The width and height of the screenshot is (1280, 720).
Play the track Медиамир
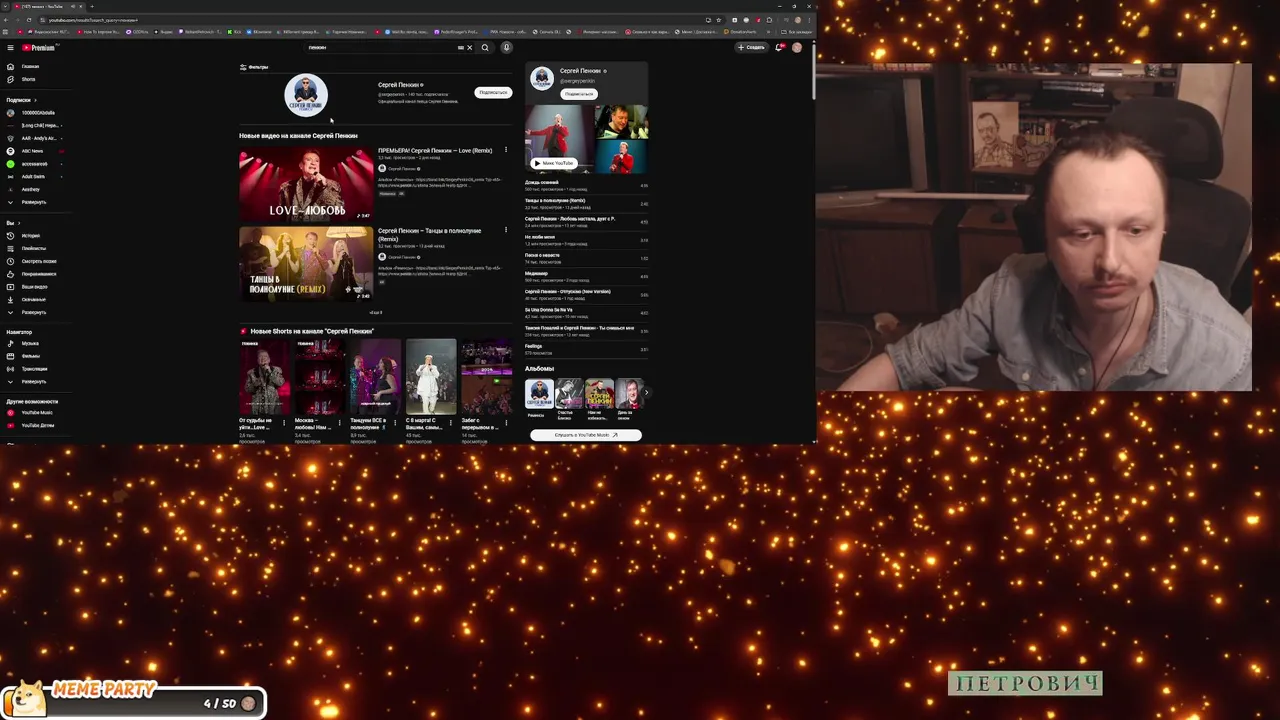point(586,276)
